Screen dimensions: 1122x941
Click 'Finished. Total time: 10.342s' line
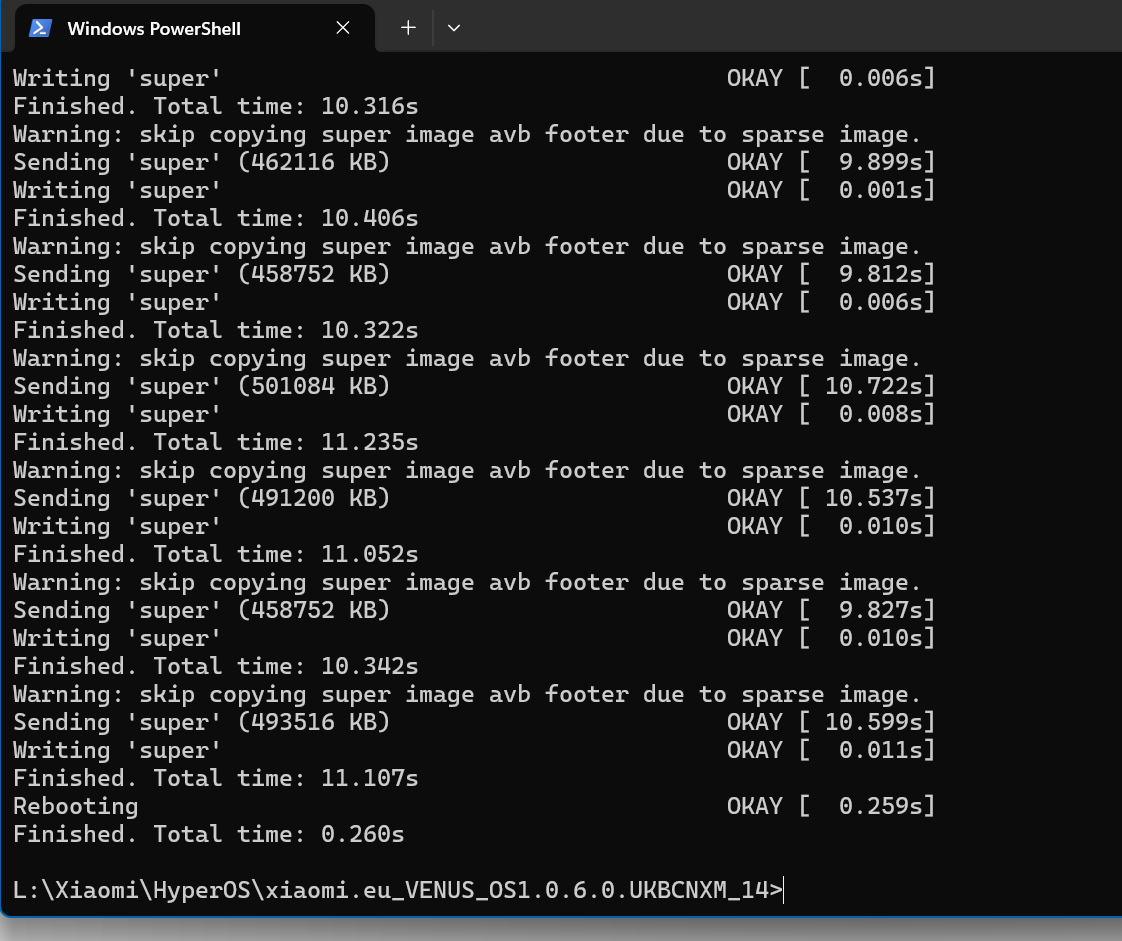click(215, 666)
